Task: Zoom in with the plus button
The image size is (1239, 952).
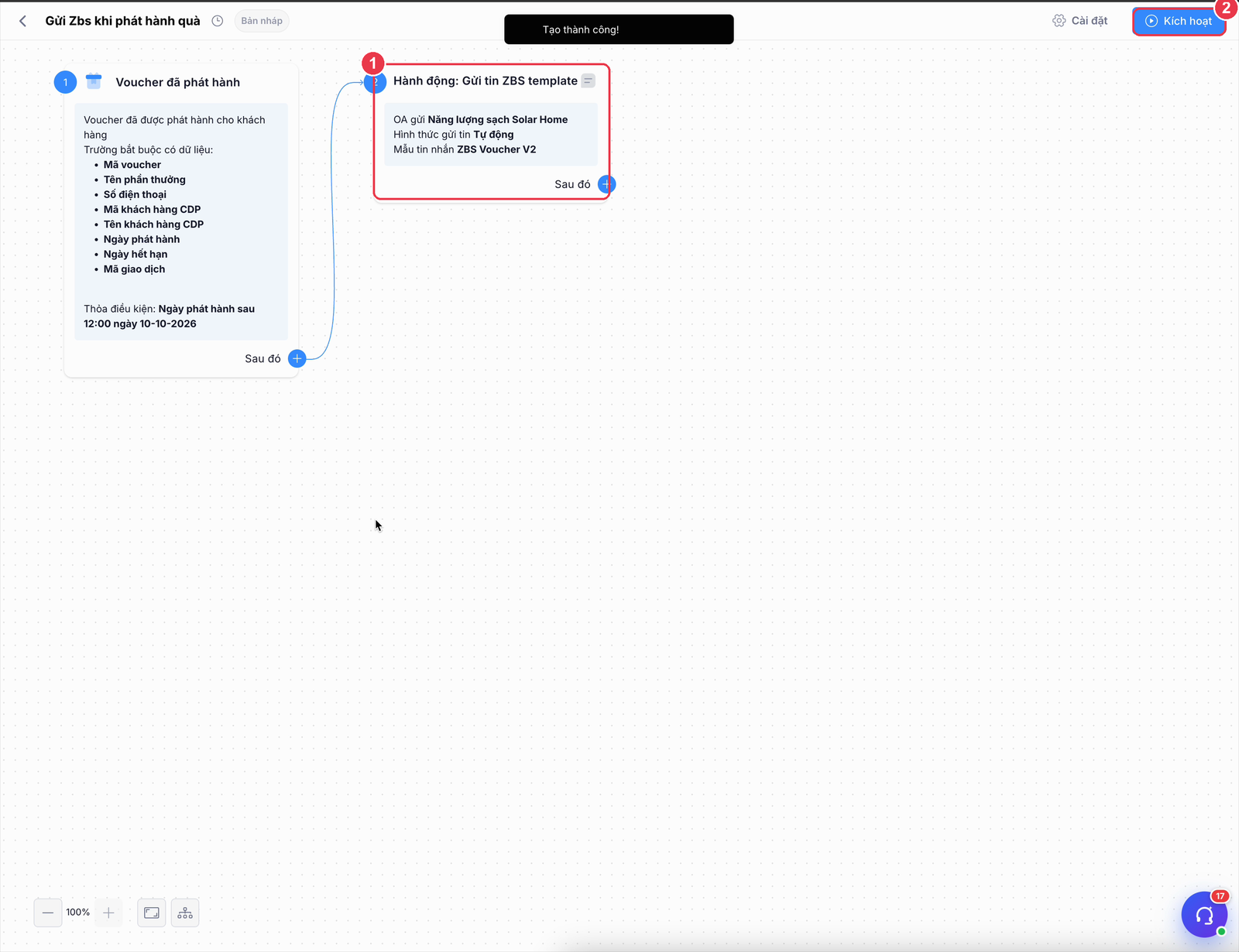Action: pyautogui.click(x=108, y=913)
